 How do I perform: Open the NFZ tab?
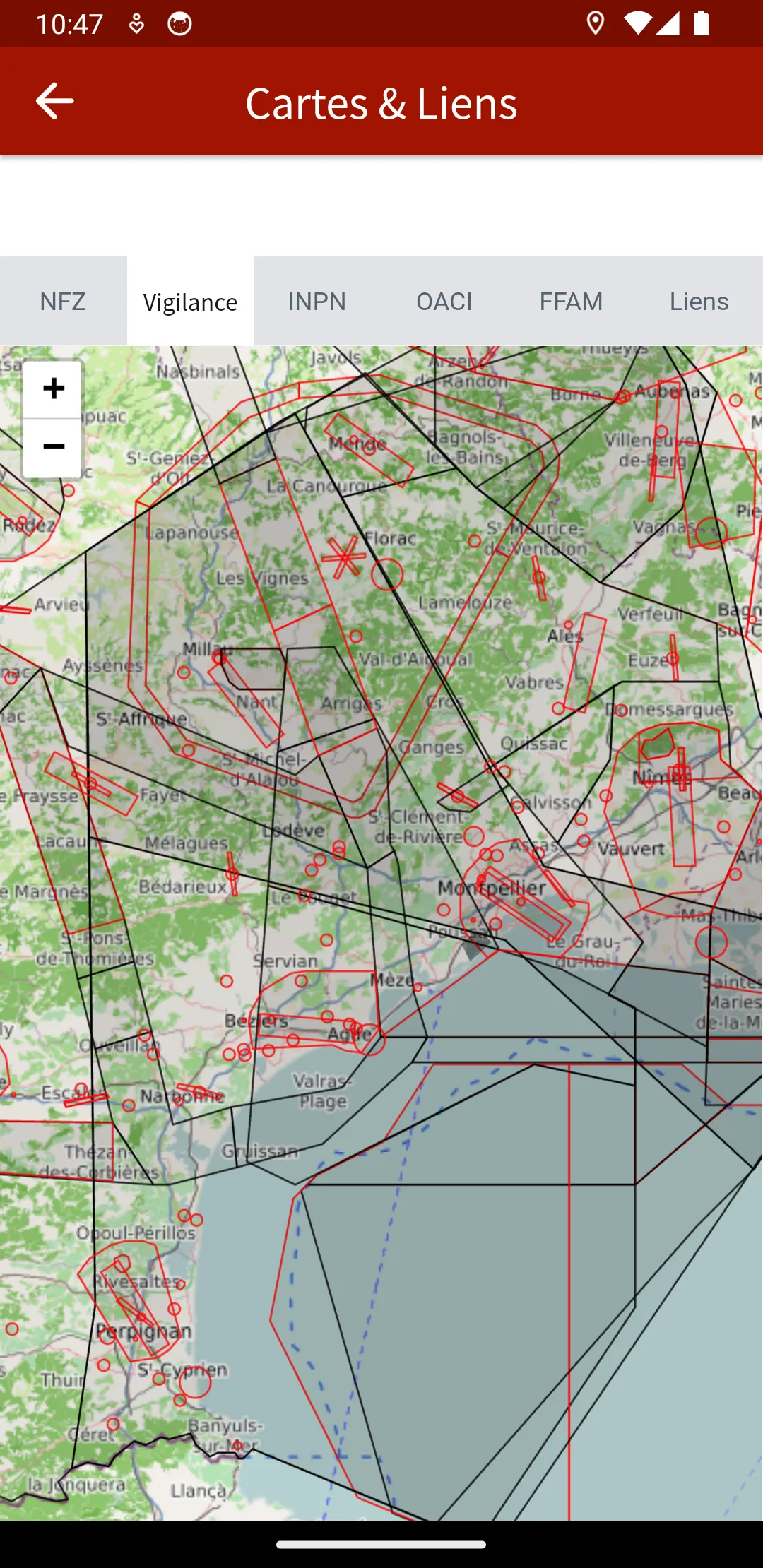[63, 302]
